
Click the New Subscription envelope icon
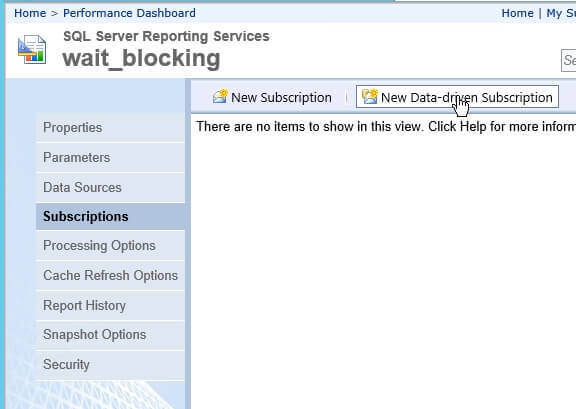point(220,97)
